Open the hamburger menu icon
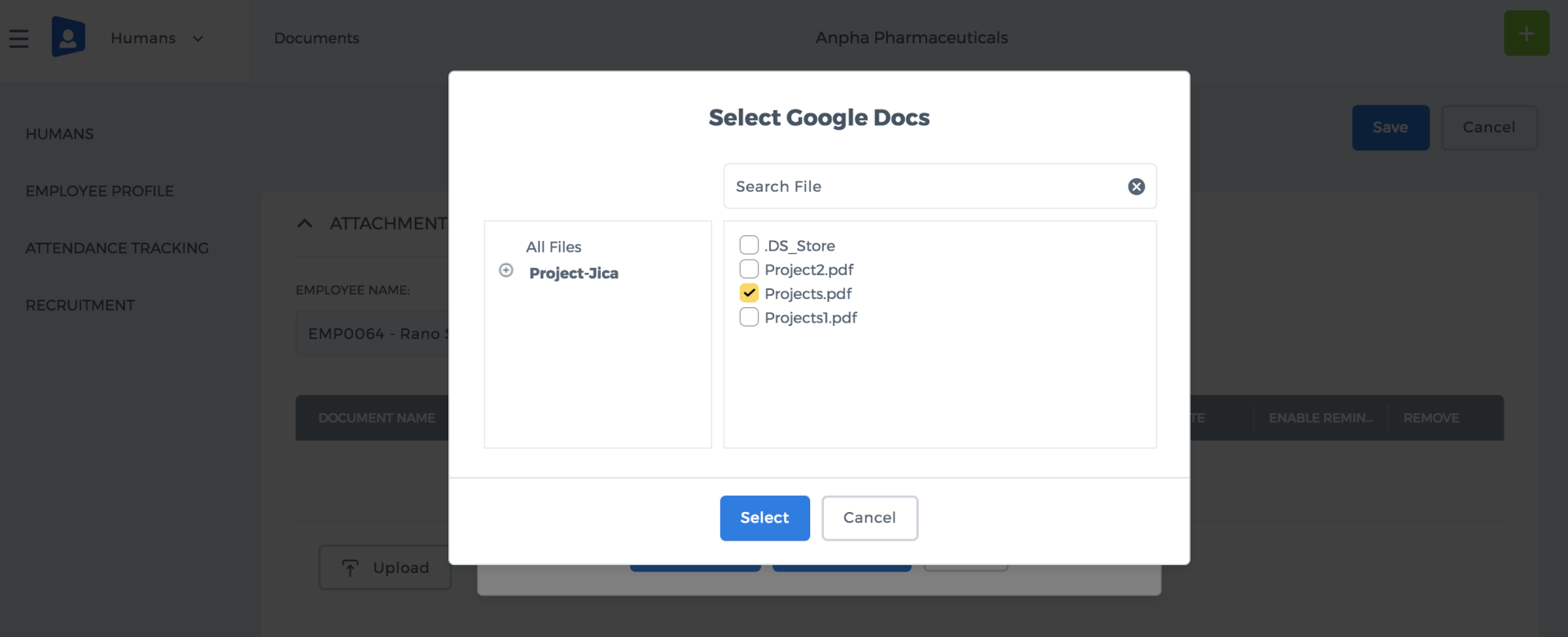This screenshot has height=637, width=1568. click(19, 38)
